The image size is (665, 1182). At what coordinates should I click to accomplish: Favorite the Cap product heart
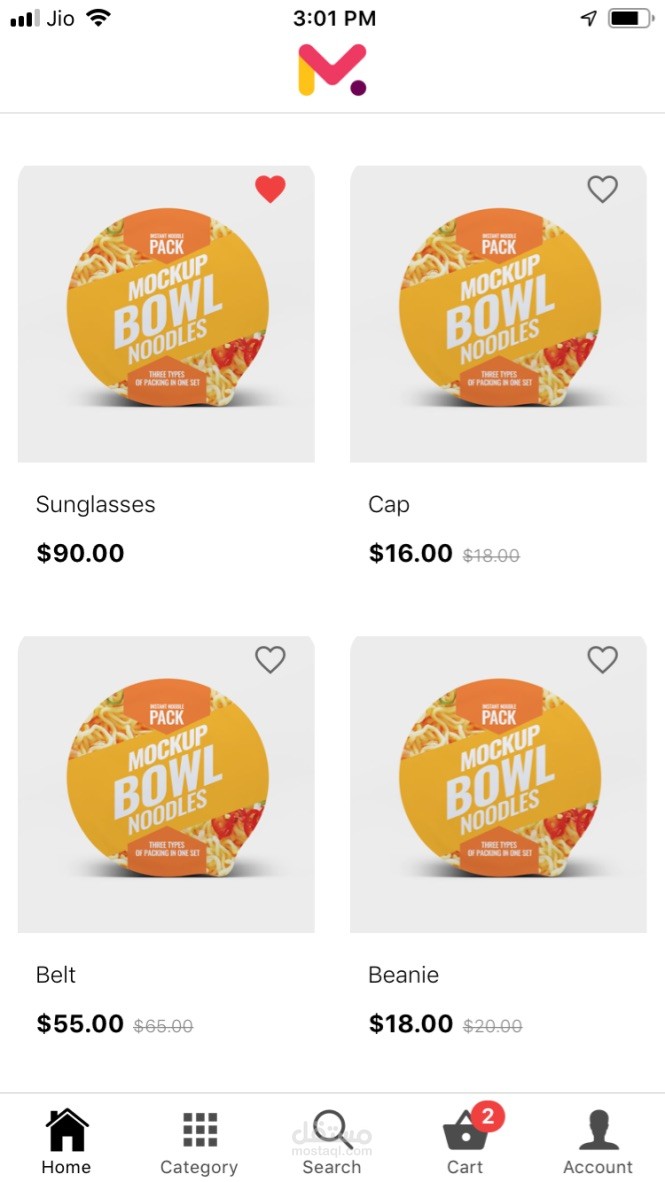(x=602, y=188)
